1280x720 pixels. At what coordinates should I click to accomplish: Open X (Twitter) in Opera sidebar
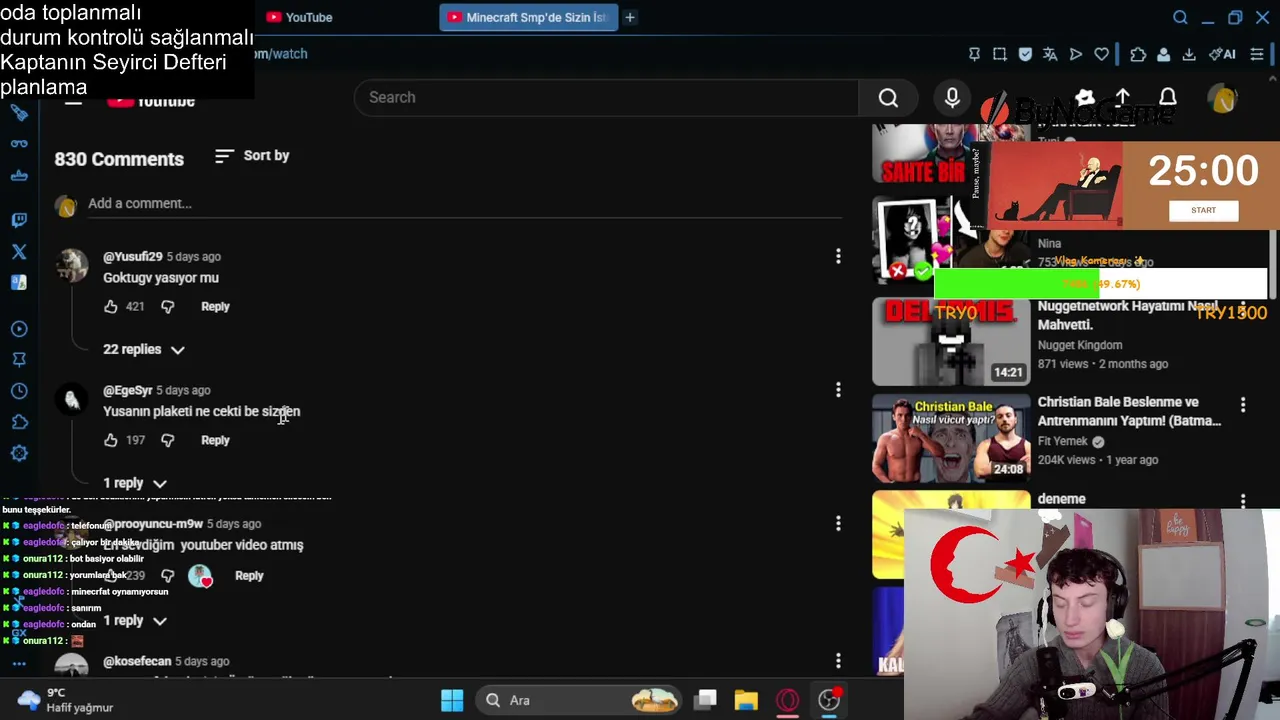pyautogui.click(x=19, y=252)
